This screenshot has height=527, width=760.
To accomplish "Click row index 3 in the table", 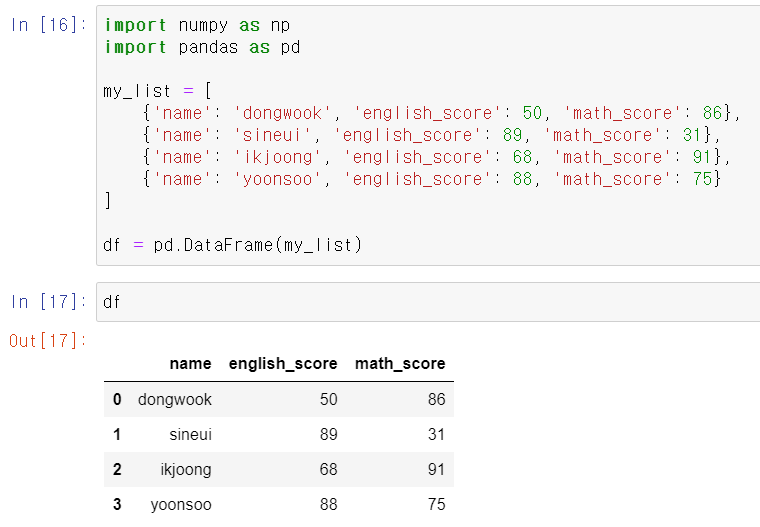I will (x=117, y=504).
